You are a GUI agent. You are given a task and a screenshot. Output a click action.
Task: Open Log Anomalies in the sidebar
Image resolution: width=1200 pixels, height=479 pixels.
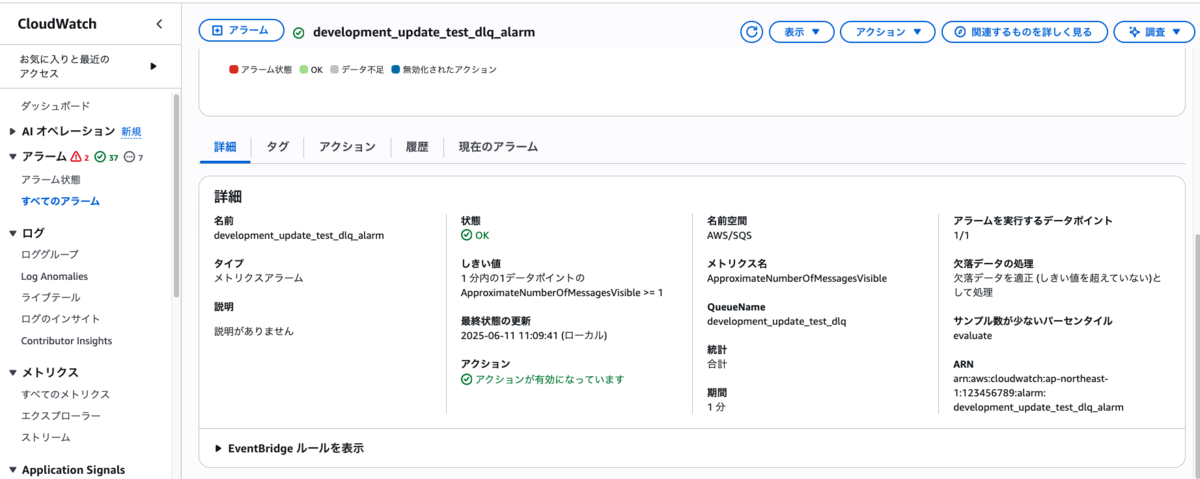click(54, 276)
